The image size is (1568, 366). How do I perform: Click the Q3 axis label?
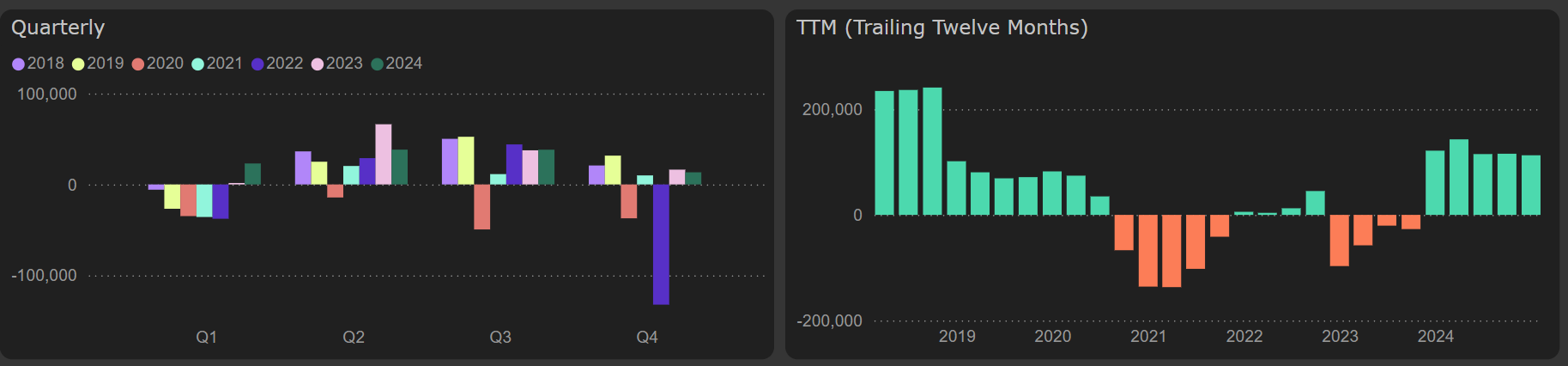[500, 338]
